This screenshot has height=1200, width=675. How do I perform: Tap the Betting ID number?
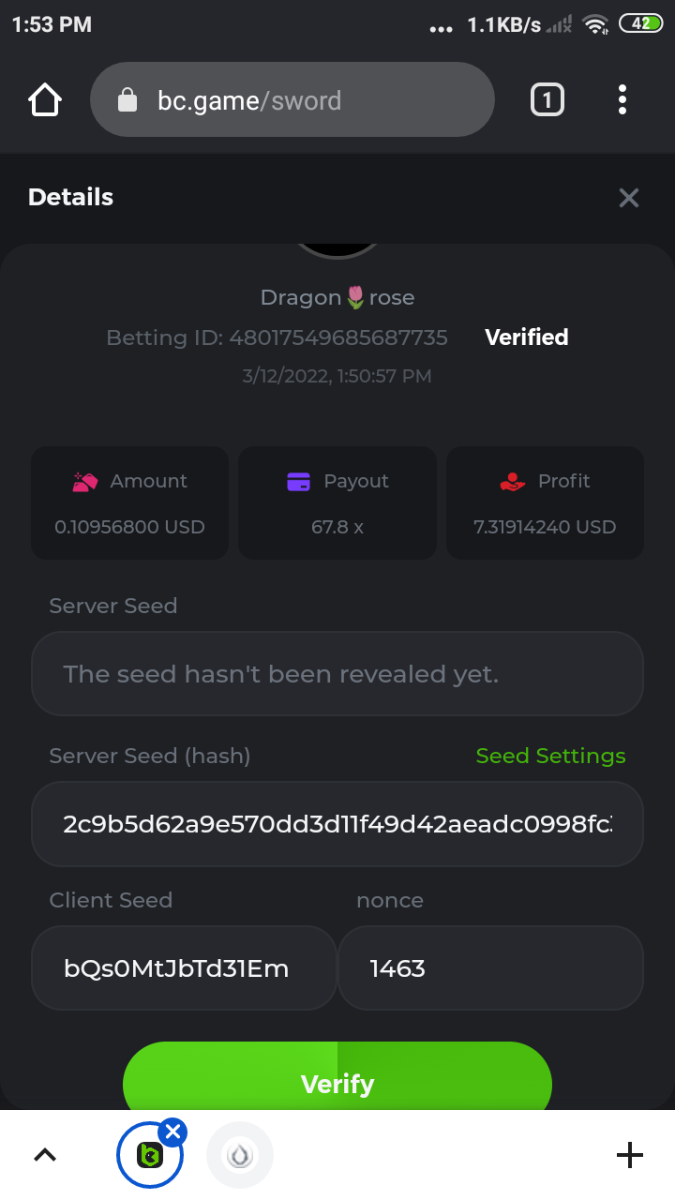pos(338,338)
